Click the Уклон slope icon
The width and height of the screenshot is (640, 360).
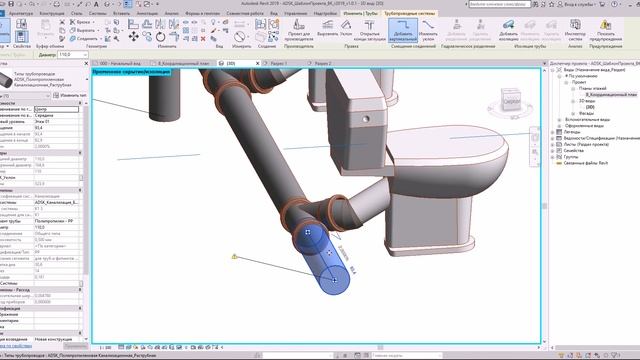click(346, 28)
